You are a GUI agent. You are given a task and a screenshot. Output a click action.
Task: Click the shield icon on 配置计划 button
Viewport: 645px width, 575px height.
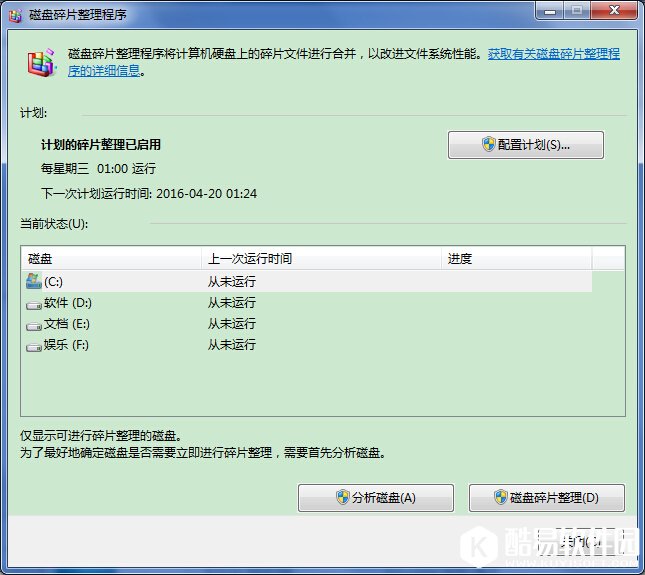tap(488, 144)
